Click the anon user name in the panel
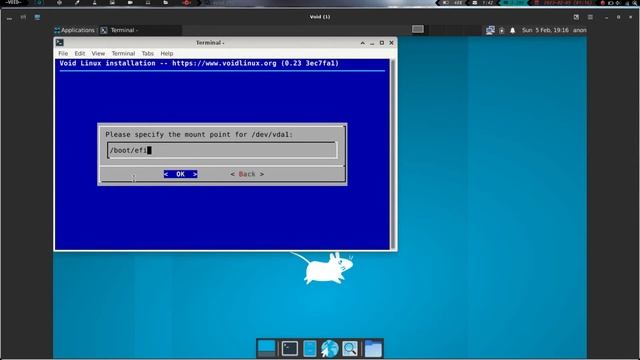Screen dimensions: 640x360 pos(580,30)
